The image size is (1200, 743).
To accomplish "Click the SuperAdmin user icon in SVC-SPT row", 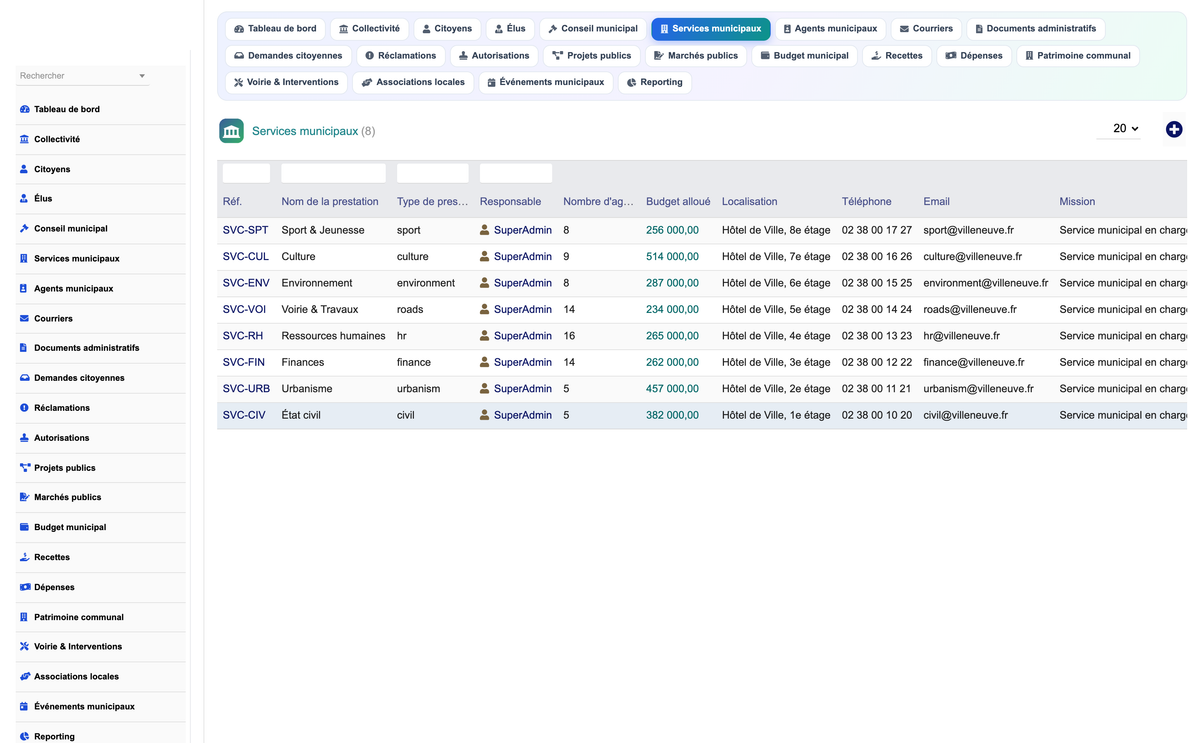I will 485,230.
